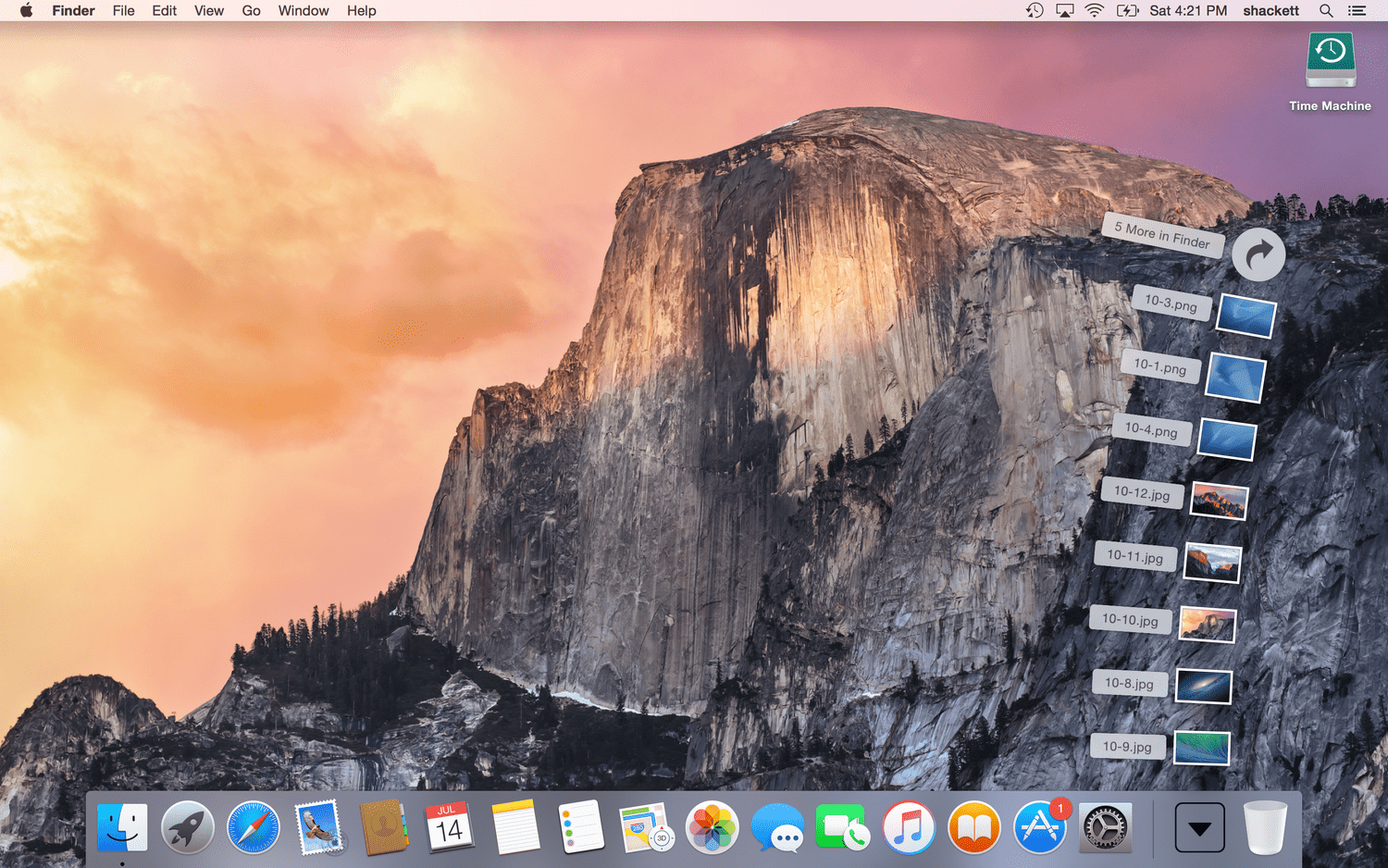Open Calendar showing JUL 14

pos(450,827)
